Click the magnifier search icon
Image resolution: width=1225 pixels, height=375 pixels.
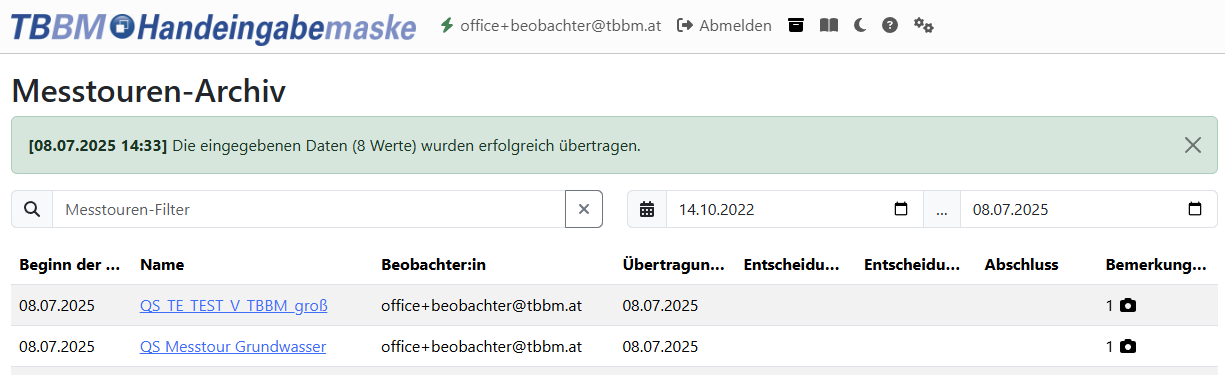pos(32,209)
